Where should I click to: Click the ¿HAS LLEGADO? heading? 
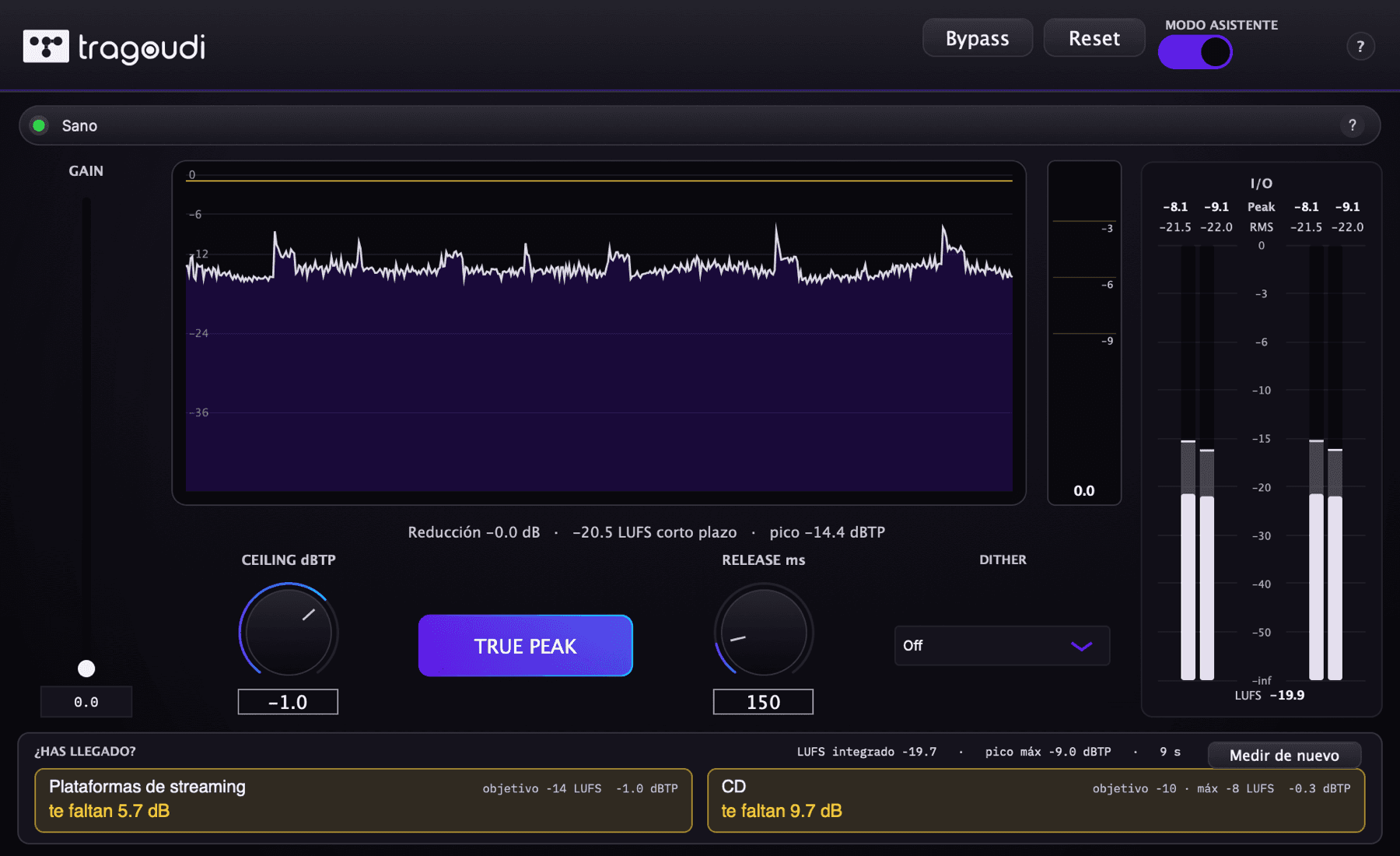click(85, 751)
